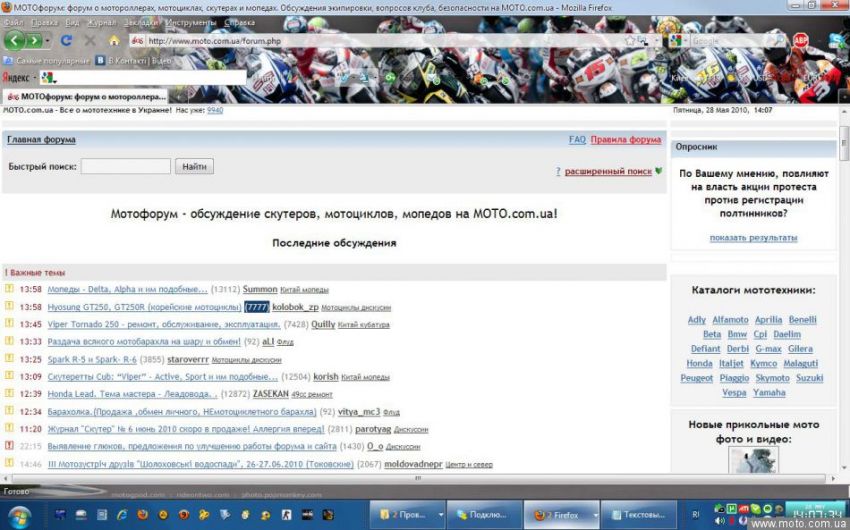Bookmark this page with the star icon
850x530 pixels.
tap(629, 41)
